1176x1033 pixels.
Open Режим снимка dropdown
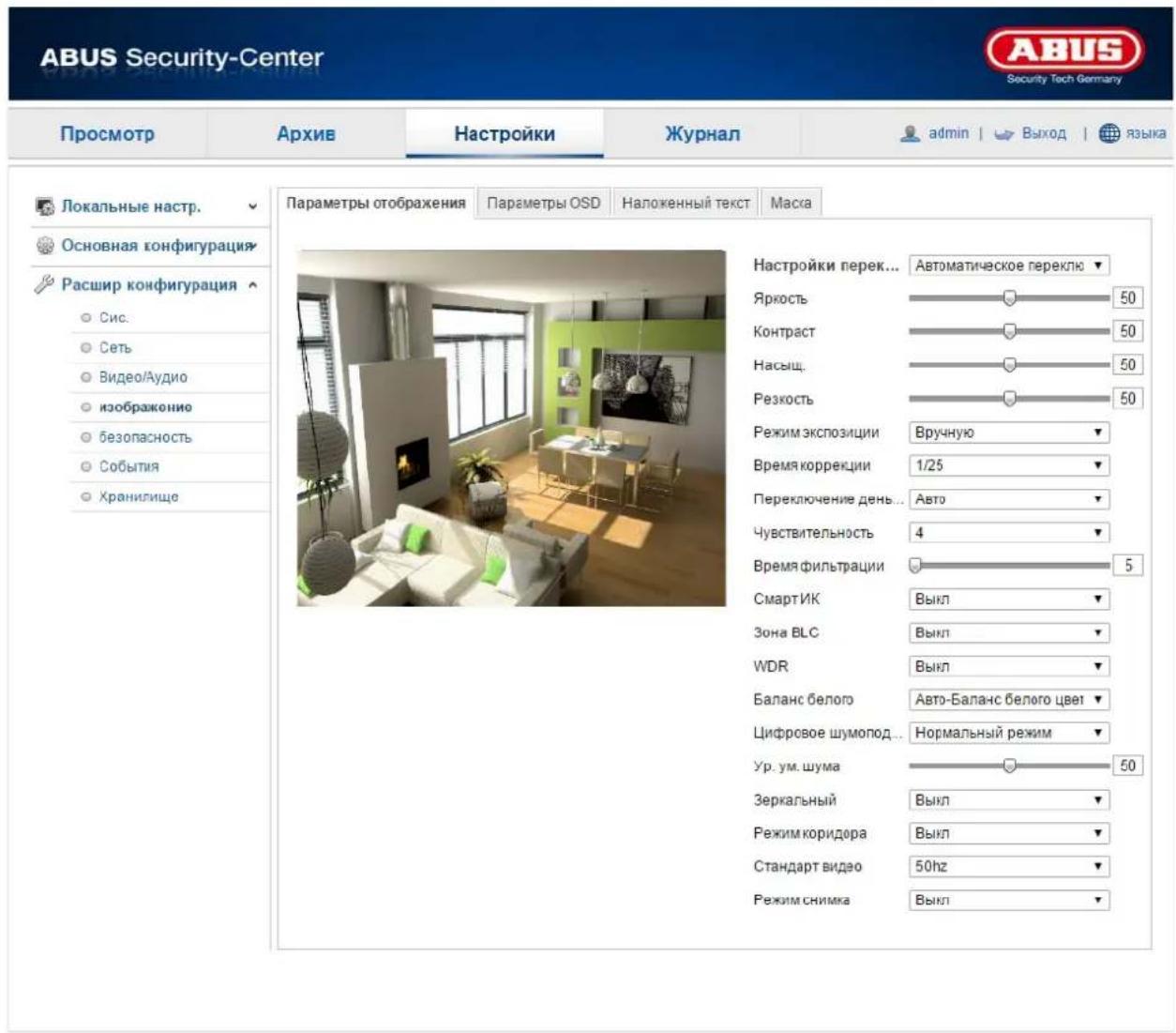(1009, 900)
